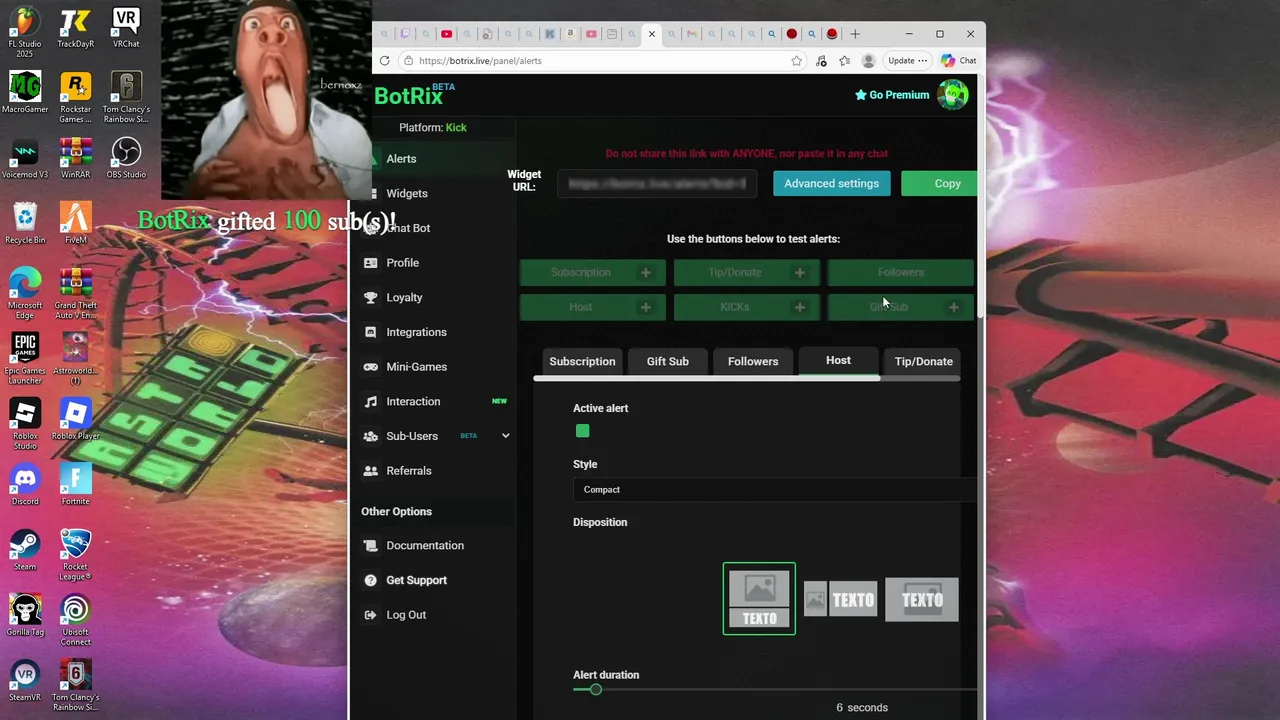The height and width of the screenshot is (720, 1280).
Task: Bookmark this page with the star icon
Action: [x=797, y=60]
